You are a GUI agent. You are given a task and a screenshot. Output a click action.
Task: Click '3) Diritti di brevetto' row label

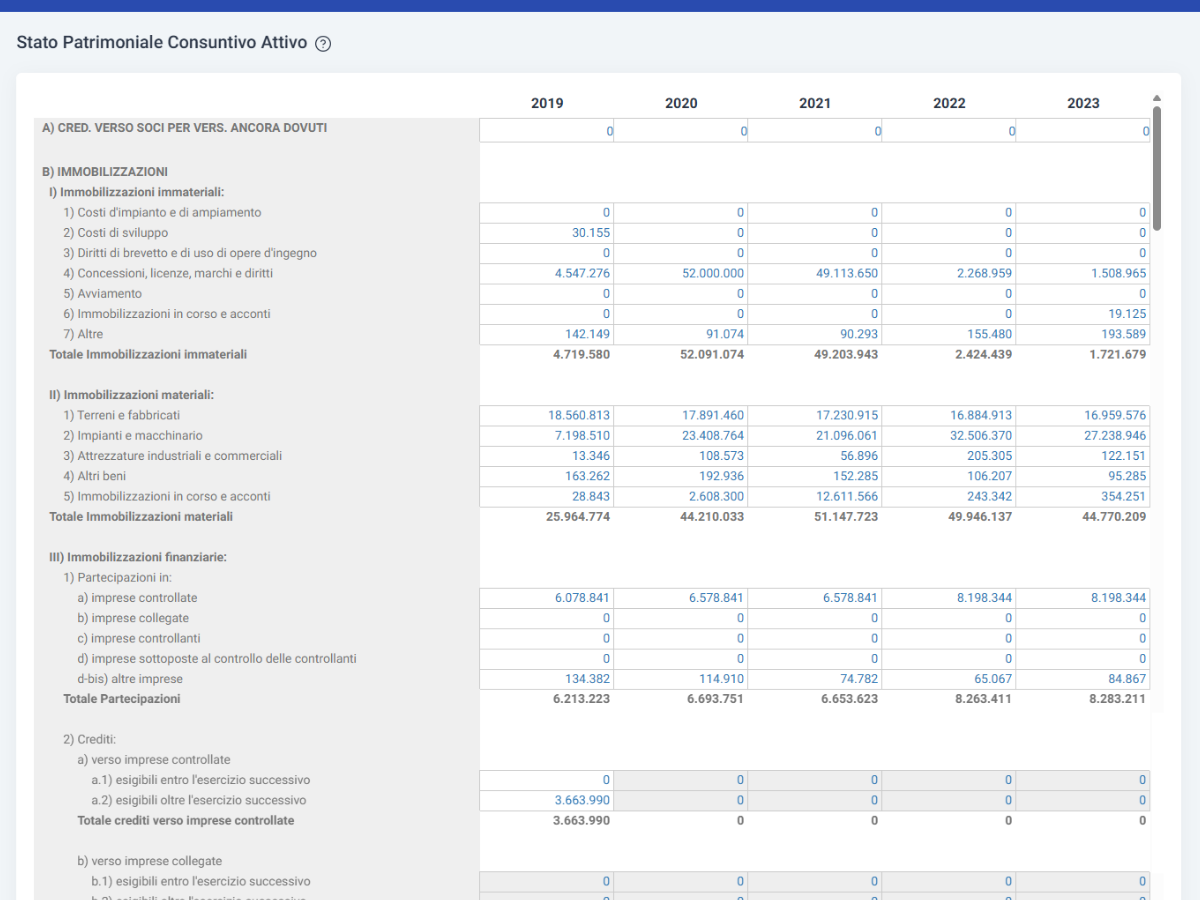190,253
